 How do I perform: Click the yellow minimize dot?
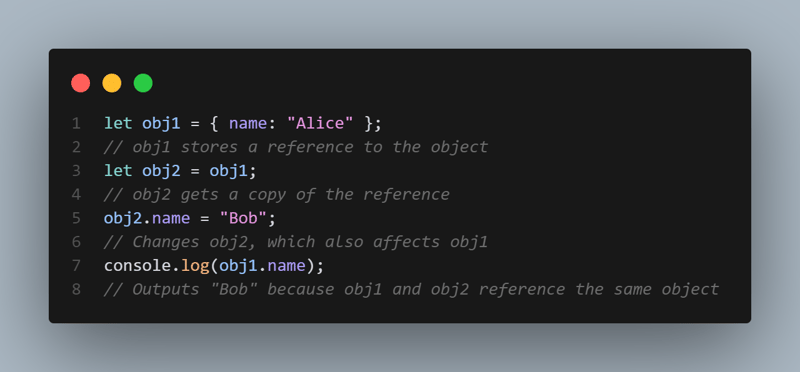pos(112,83)
